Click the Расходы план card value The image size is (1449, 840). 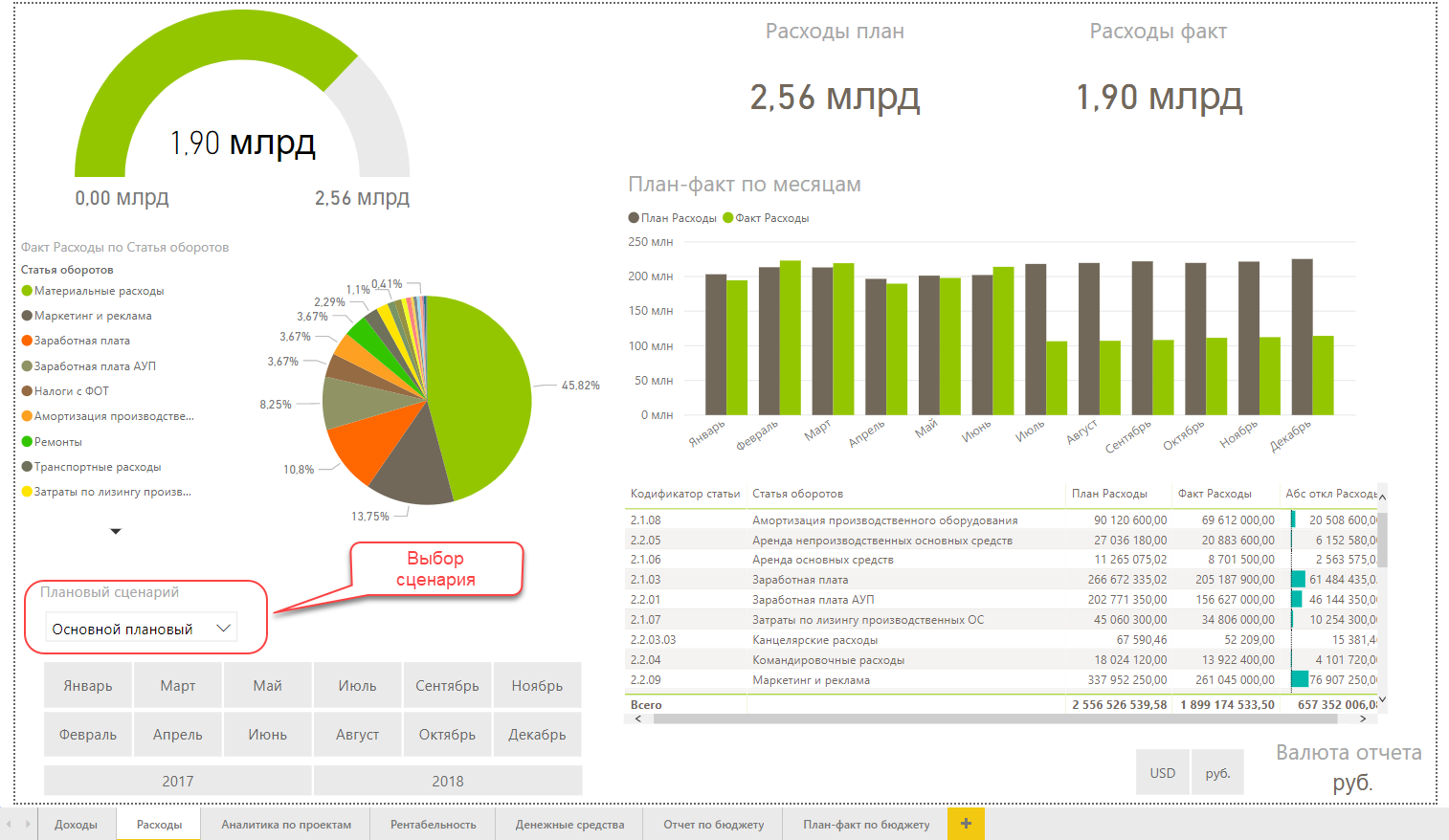tap(835, 98)
